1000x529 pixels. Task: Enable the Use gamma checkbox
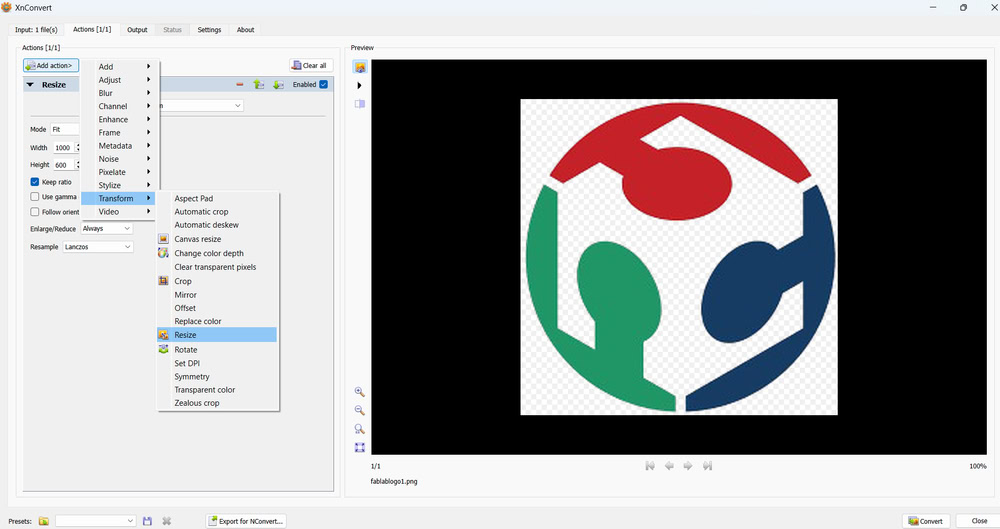coord(35,197)
